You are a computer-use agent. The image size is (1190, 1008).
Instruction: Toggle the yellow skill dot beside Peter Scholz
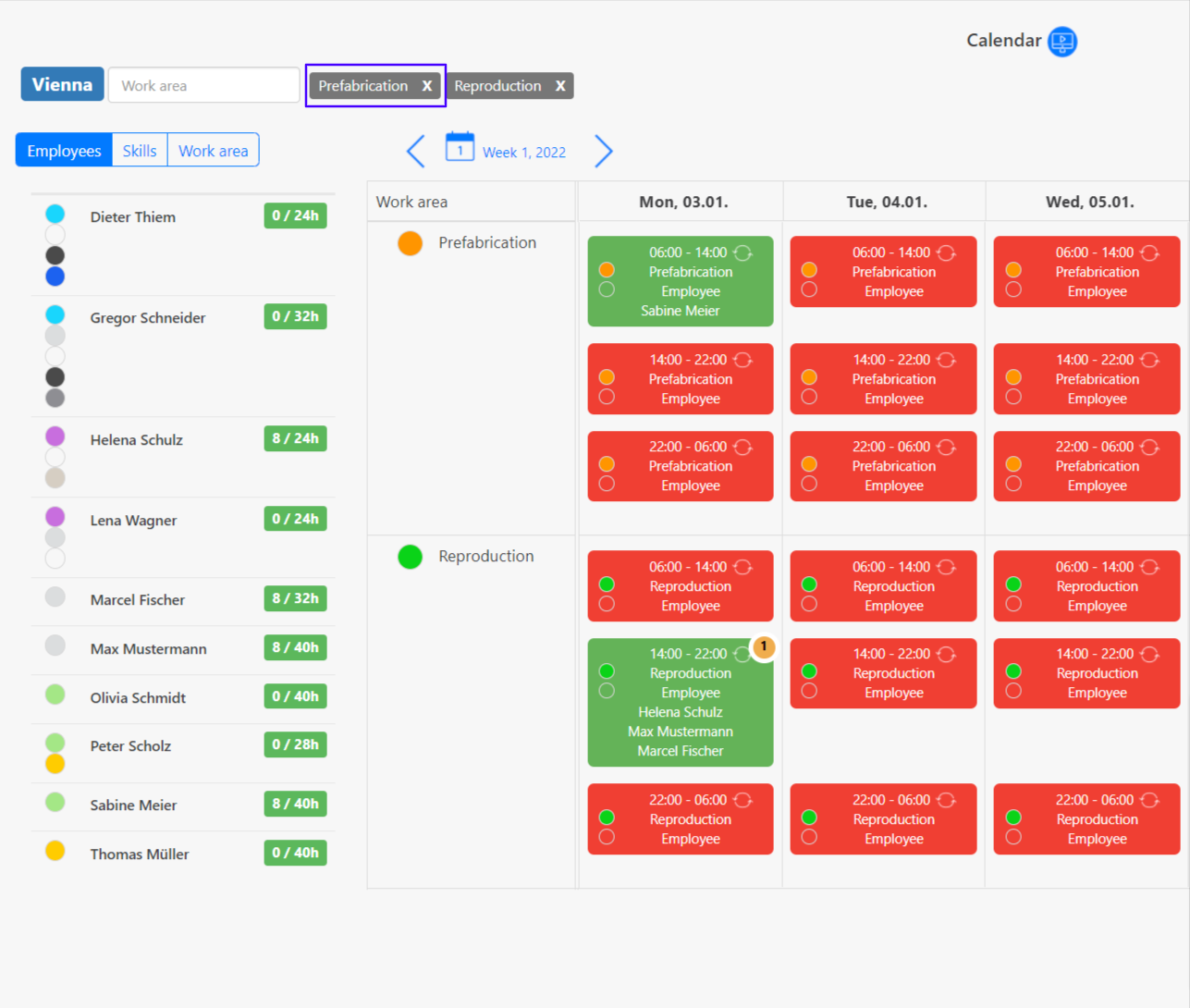(55, 764)
